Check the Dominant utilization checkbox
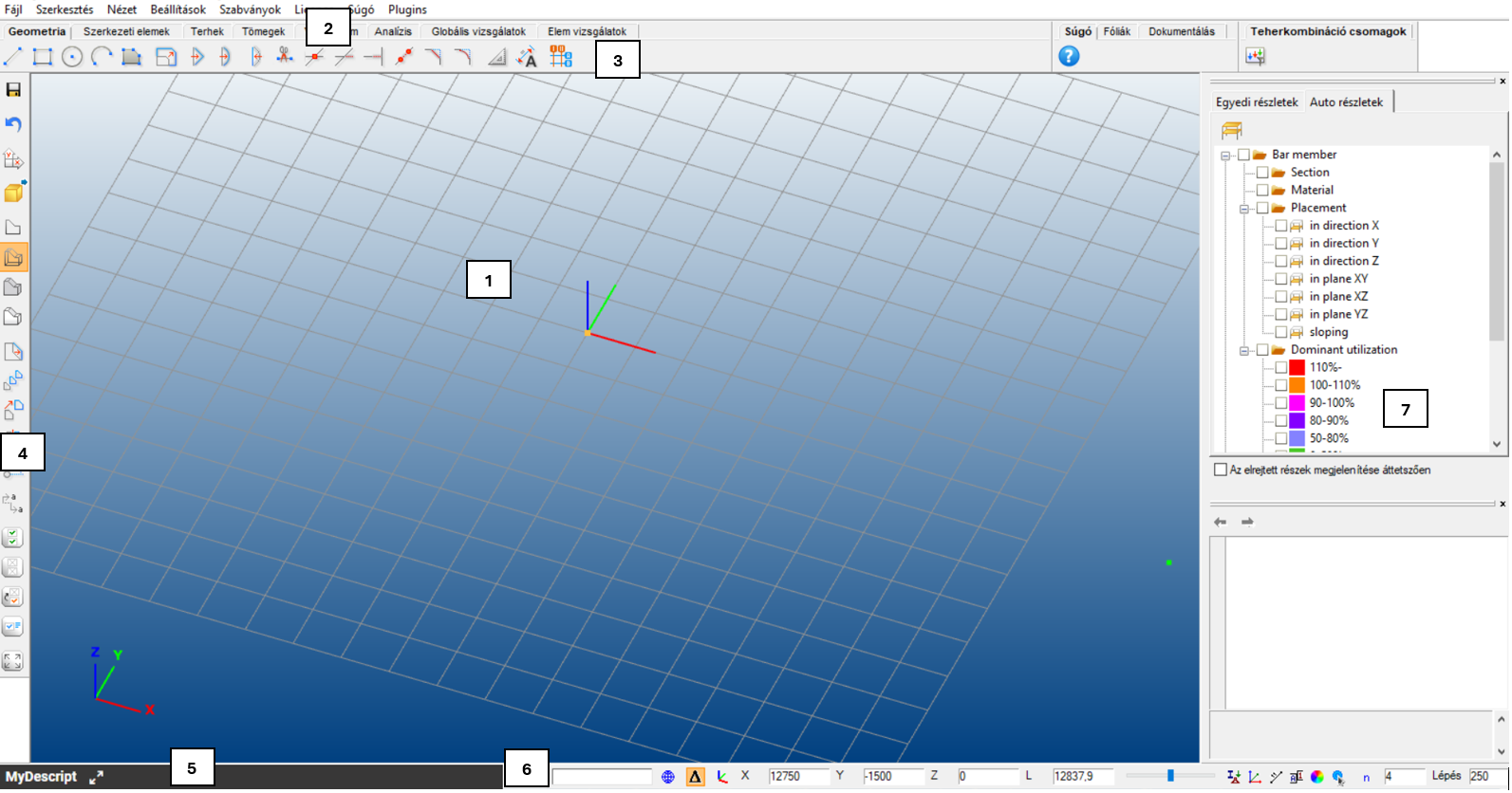The height and width of the screenshot is (793, 1512). [1262, 350]
